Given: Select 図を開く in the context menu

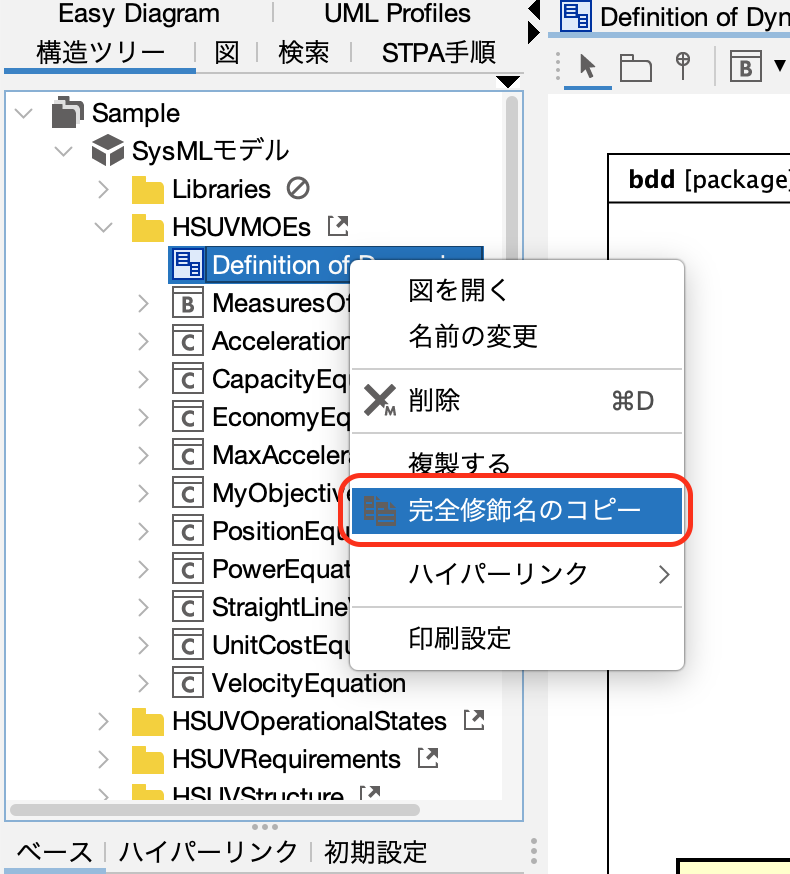Looking at the screenshot, I should [459, 290].
